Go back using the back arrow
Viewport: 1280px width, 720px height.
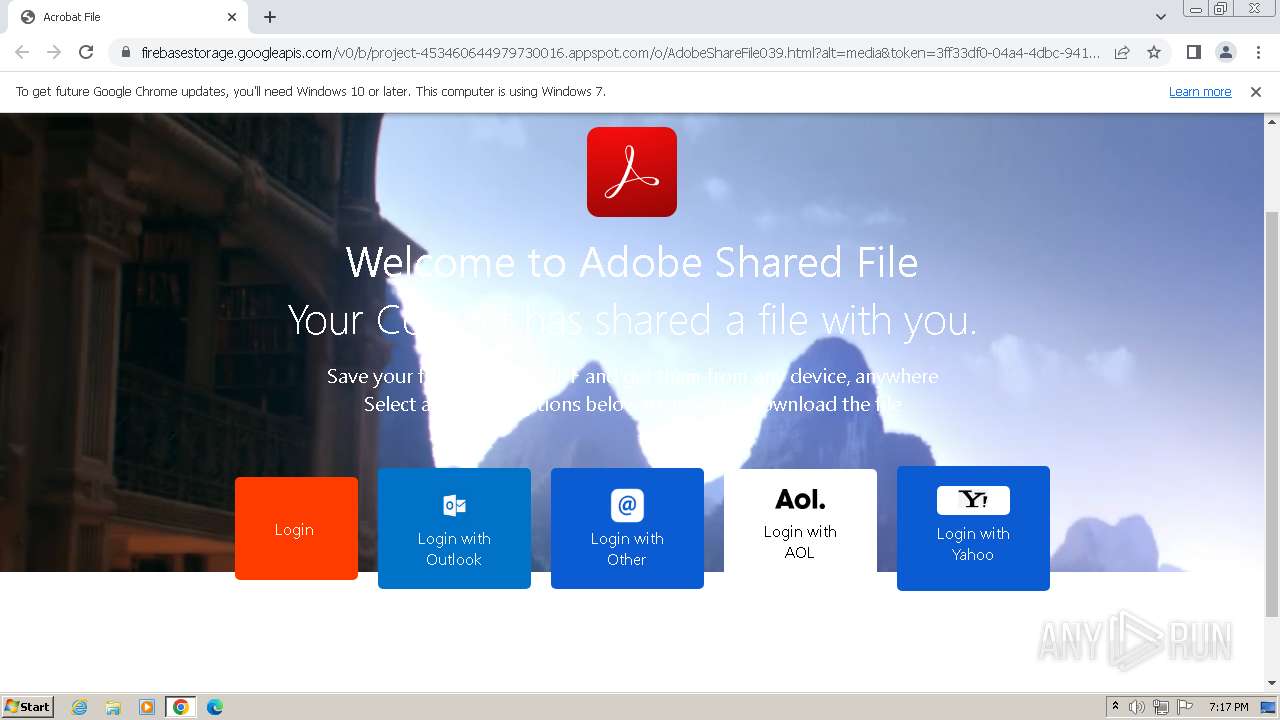22,52
